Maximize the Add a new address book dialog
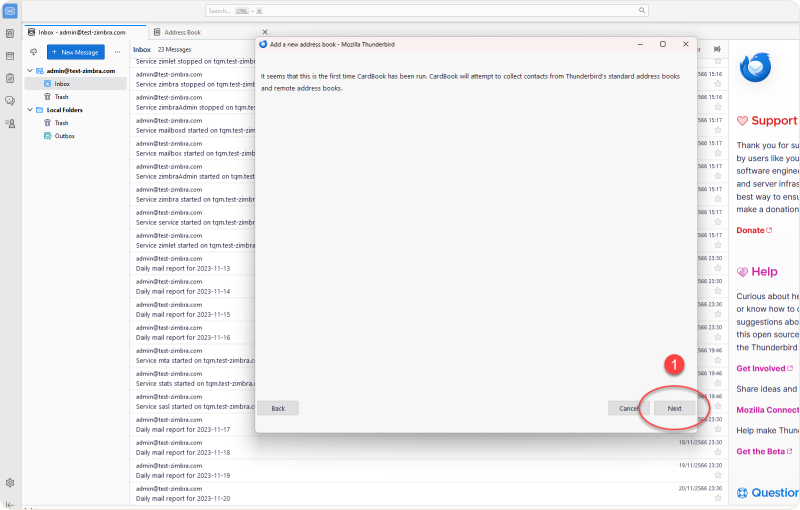The image size is (800, 510). 663,44
